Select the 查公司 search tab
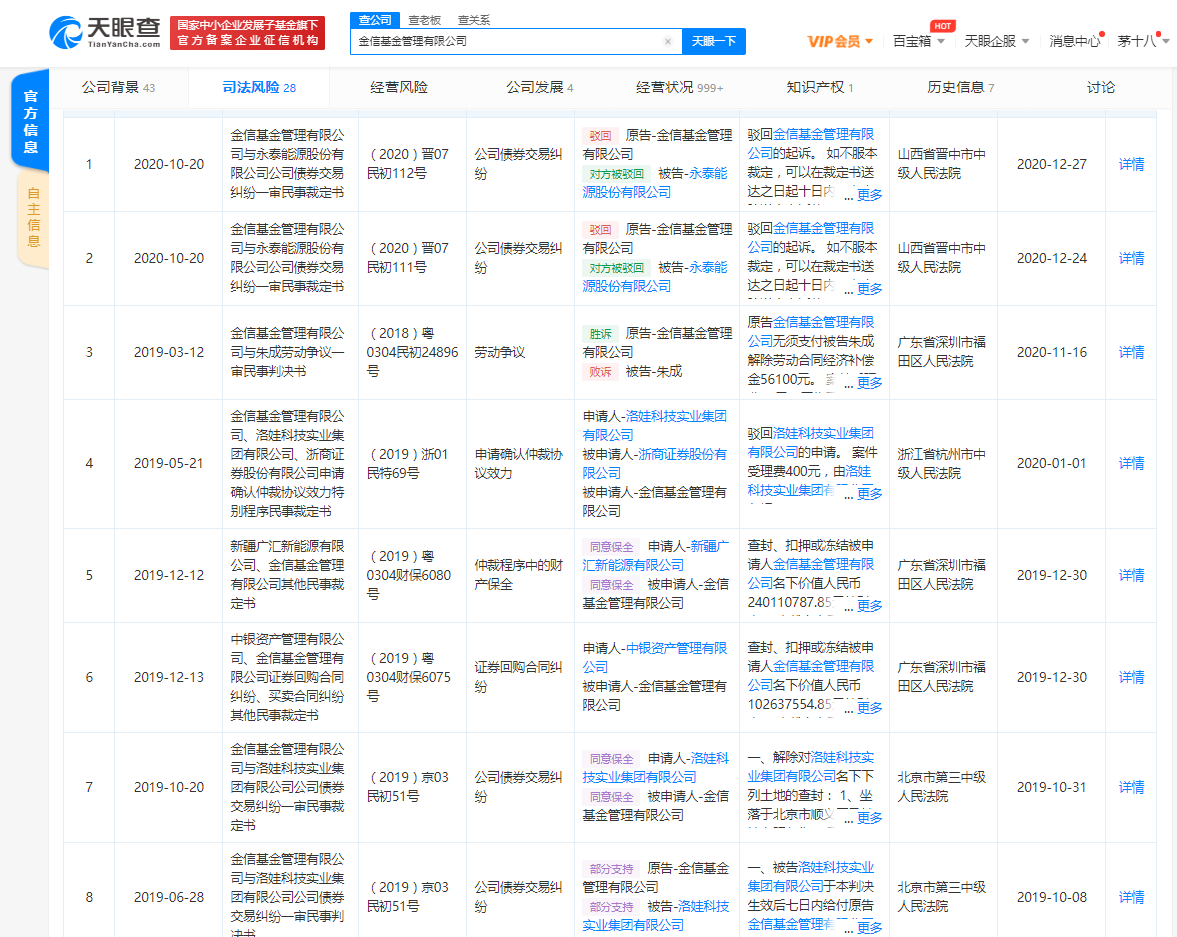This screenshot has width=1177, height=937. (375, 20)
